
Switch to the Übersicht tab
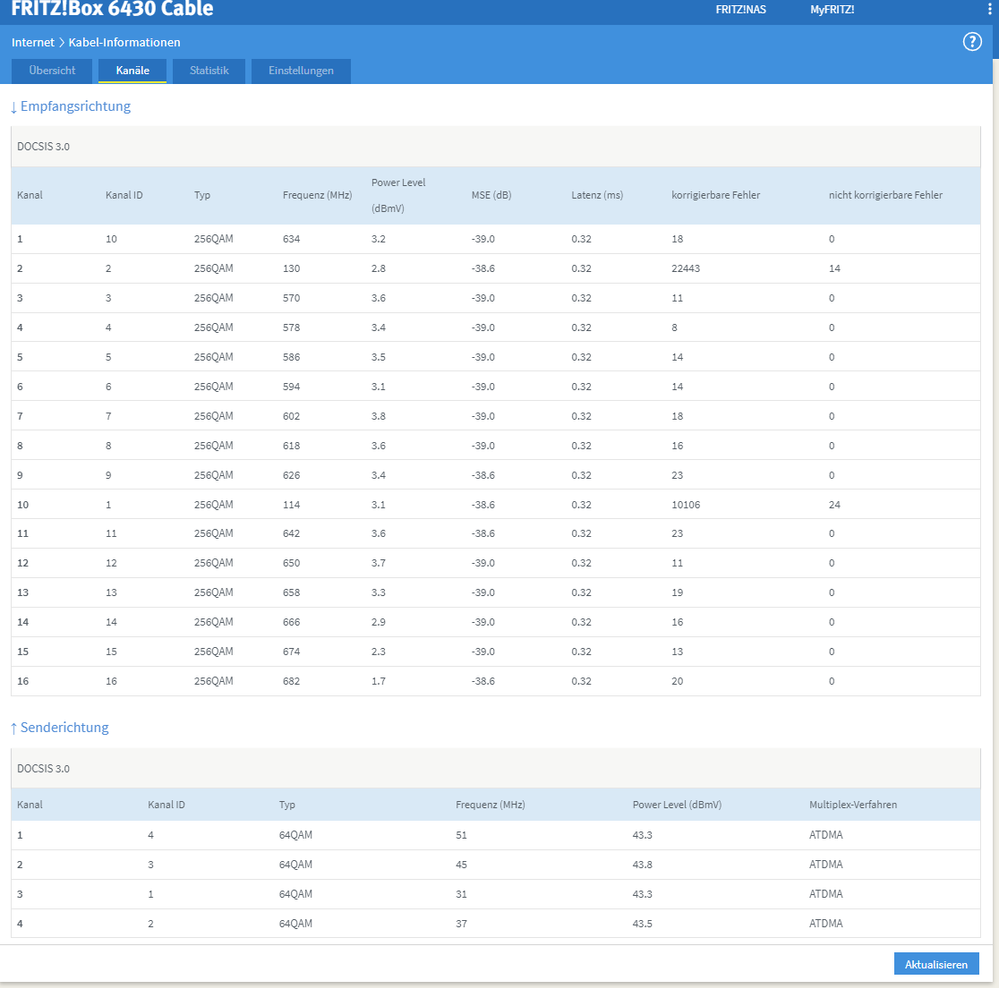[52, 71]
